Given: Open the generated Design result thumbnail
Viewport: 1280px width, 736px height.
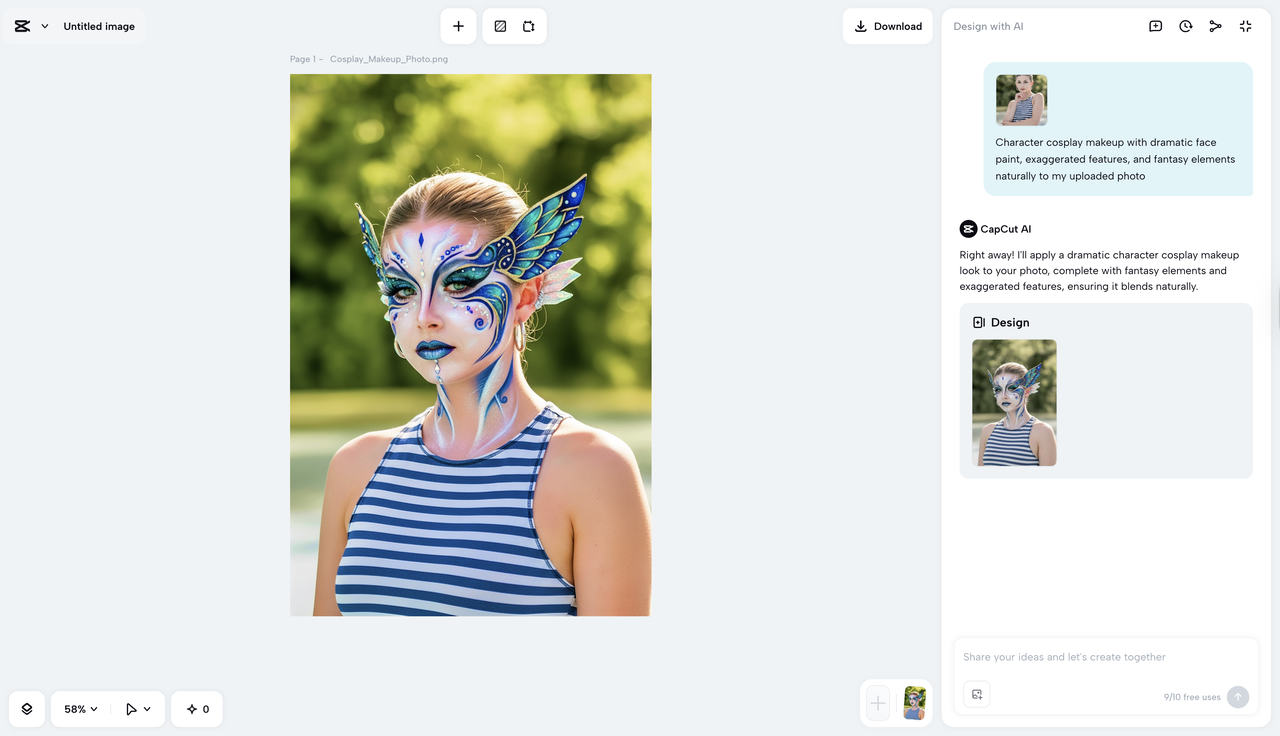Looking at the screenshot, I should [1014, 403].
